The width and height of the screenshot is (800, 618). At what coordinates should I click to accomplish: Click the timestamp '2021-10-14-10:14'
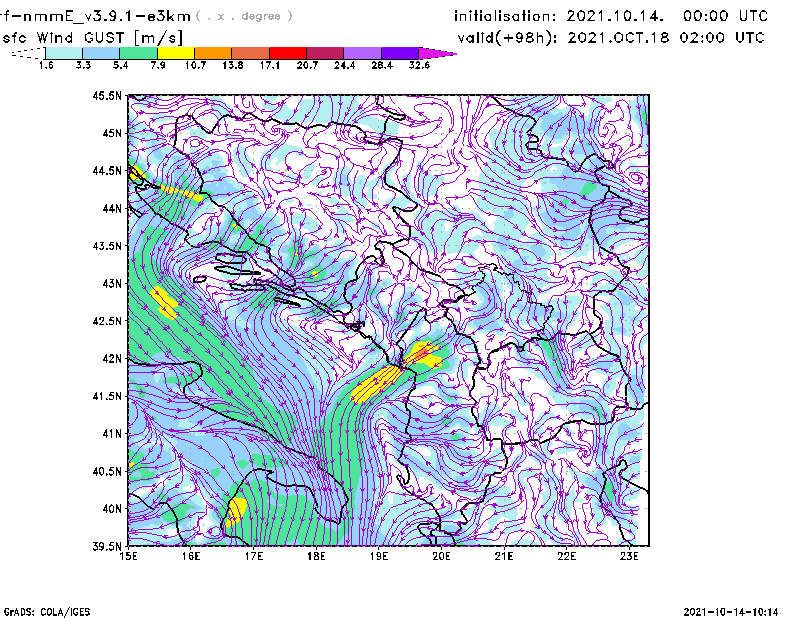(731, 612)
